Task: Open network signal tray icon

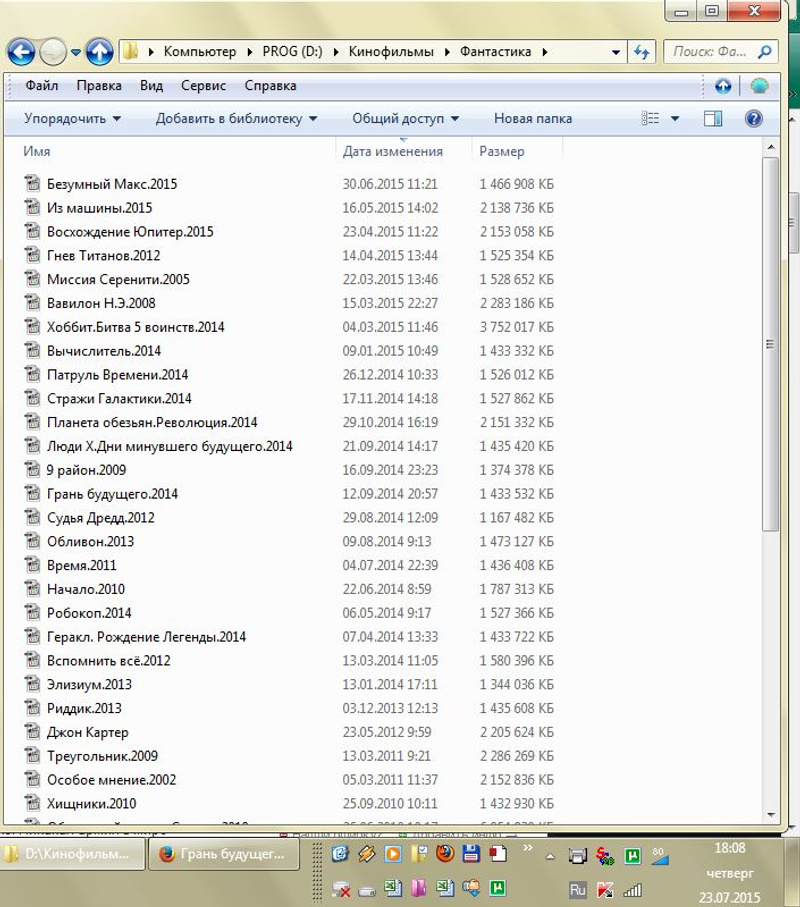Action: click(x=632, y=890)
